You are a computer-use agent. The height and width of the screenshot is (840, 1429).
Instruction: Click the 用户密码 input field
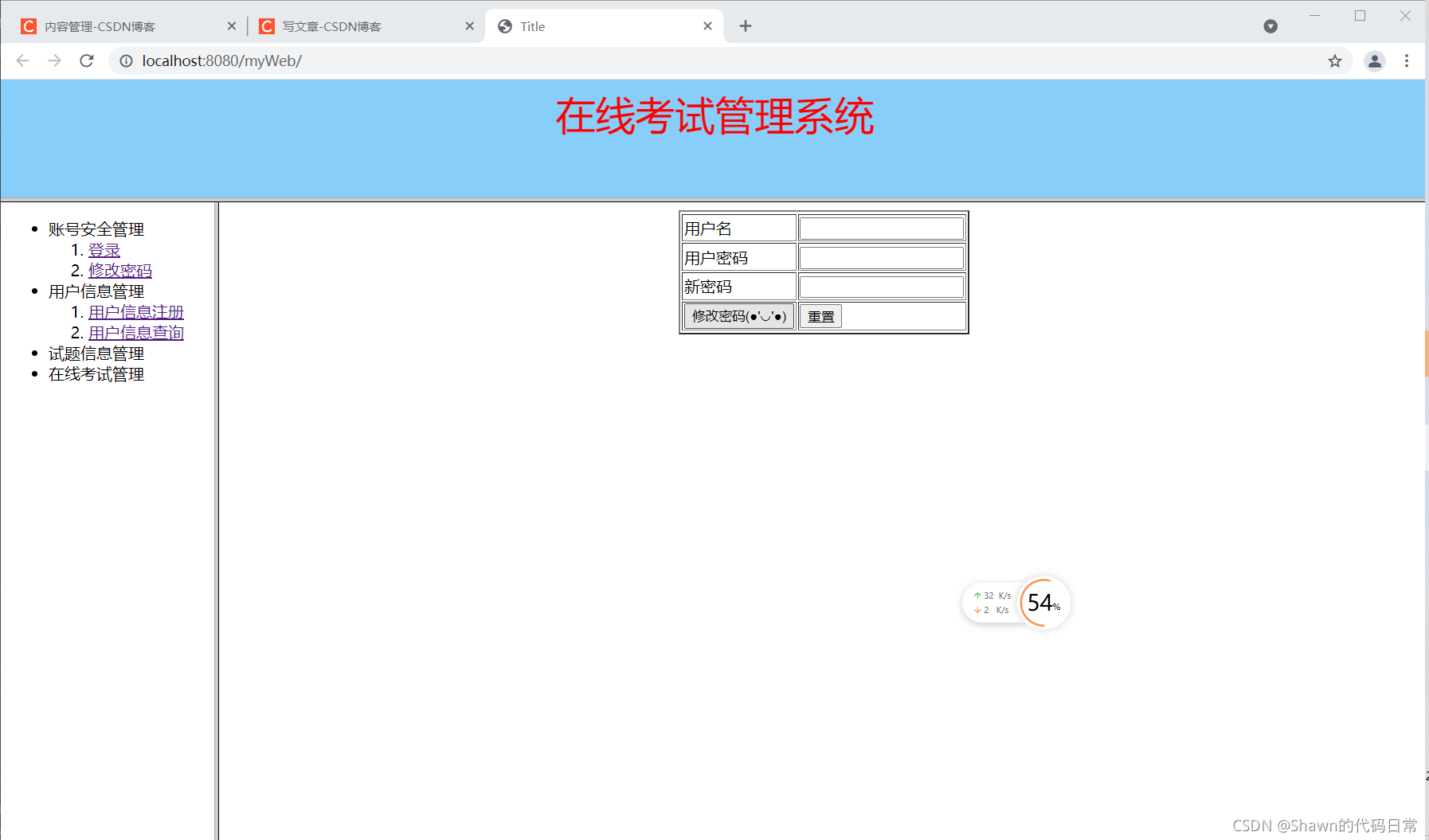point(882,258)
